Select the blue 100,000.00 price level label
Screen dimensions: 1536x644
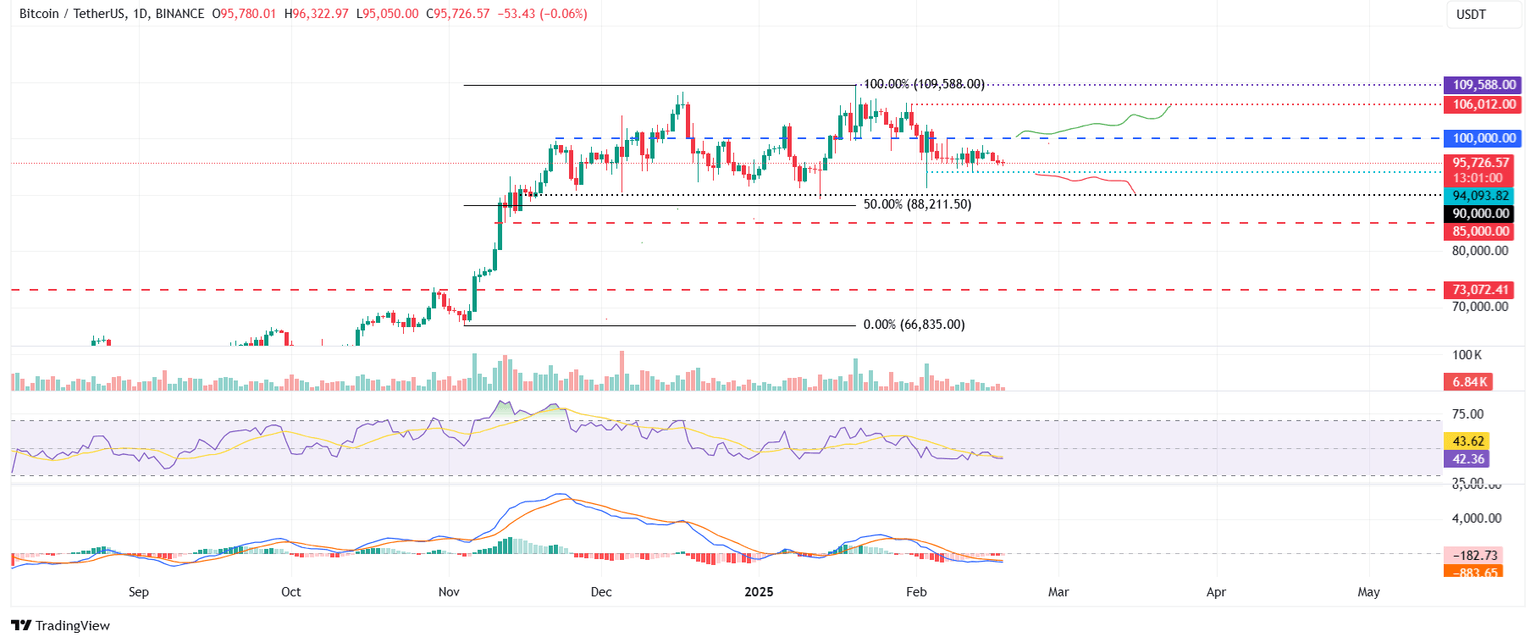click(1481, 138)
